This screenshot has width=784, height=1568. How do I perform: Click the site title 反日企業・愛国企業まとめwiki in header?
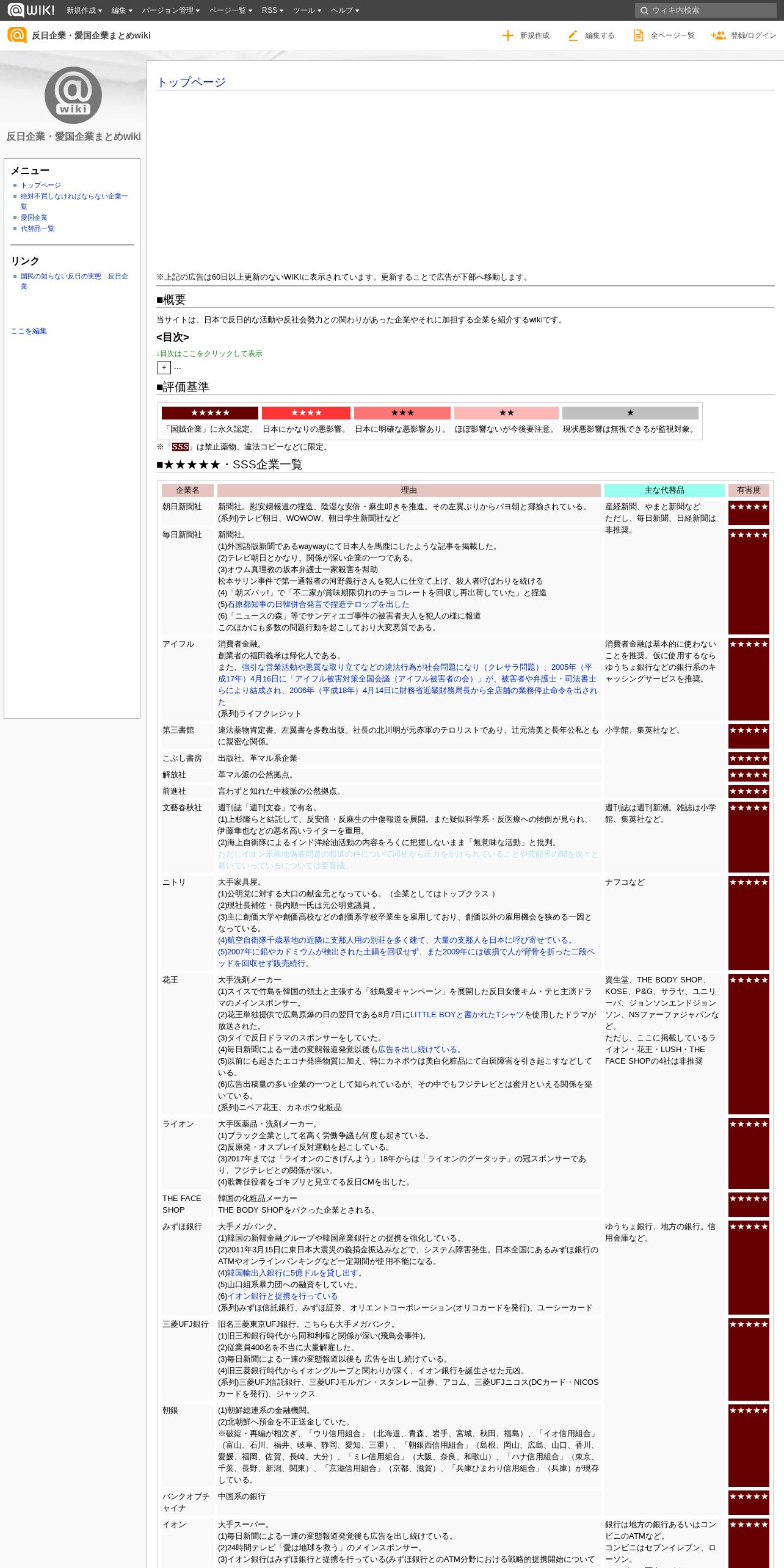(x=91, y=35)
